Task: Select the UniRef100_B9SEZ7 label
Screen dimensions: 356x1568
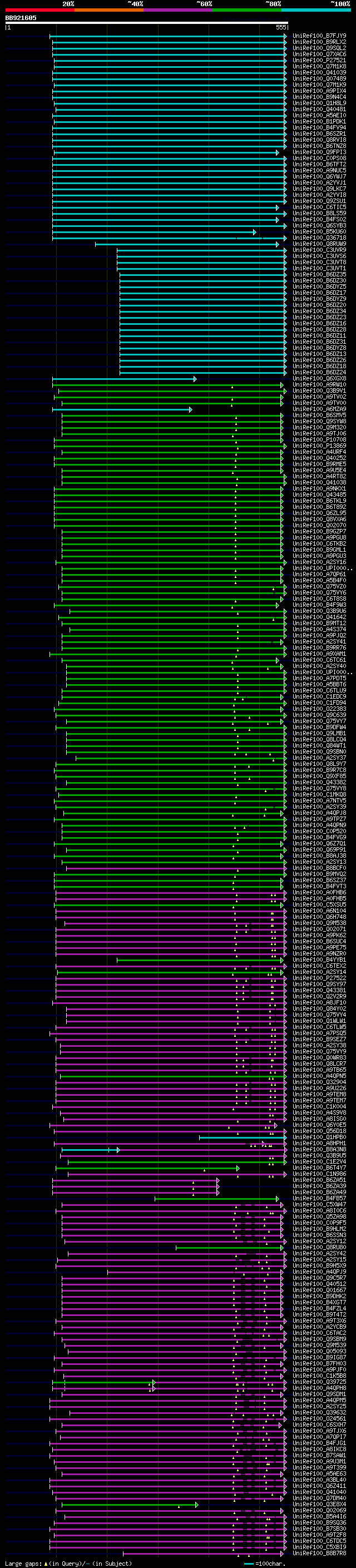Action: tap(319, 1039)
